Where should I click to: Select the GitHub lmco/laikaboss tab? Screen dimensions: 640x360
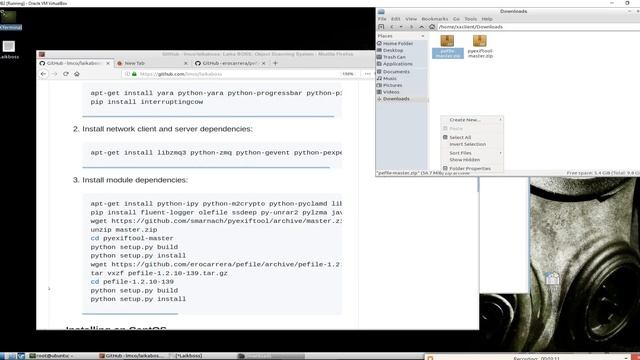[x=75, y=63]
